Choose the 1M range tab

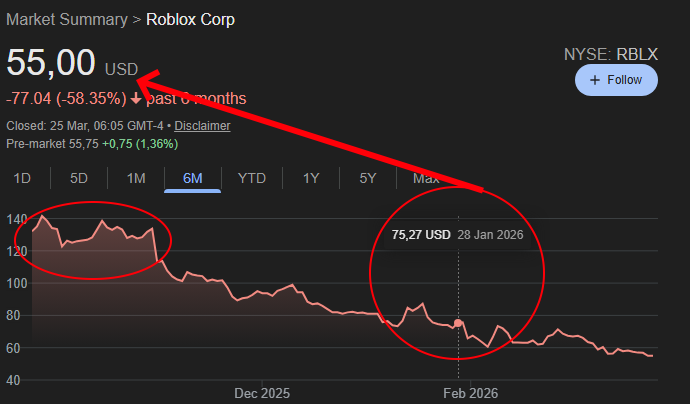coord(136,178)
